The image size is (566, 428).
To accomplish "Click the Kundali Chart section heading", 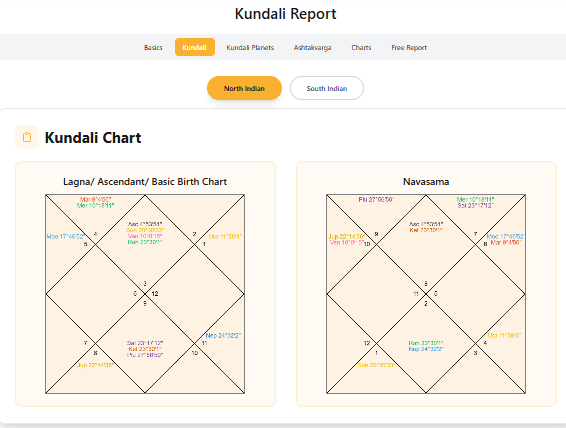I will (x=93, y=137).
